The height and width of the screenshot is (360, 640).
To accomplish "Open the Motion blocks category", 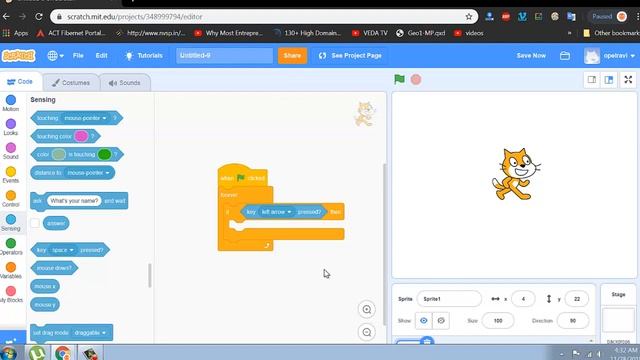I will pyautogui.click(x=11, y=103).
